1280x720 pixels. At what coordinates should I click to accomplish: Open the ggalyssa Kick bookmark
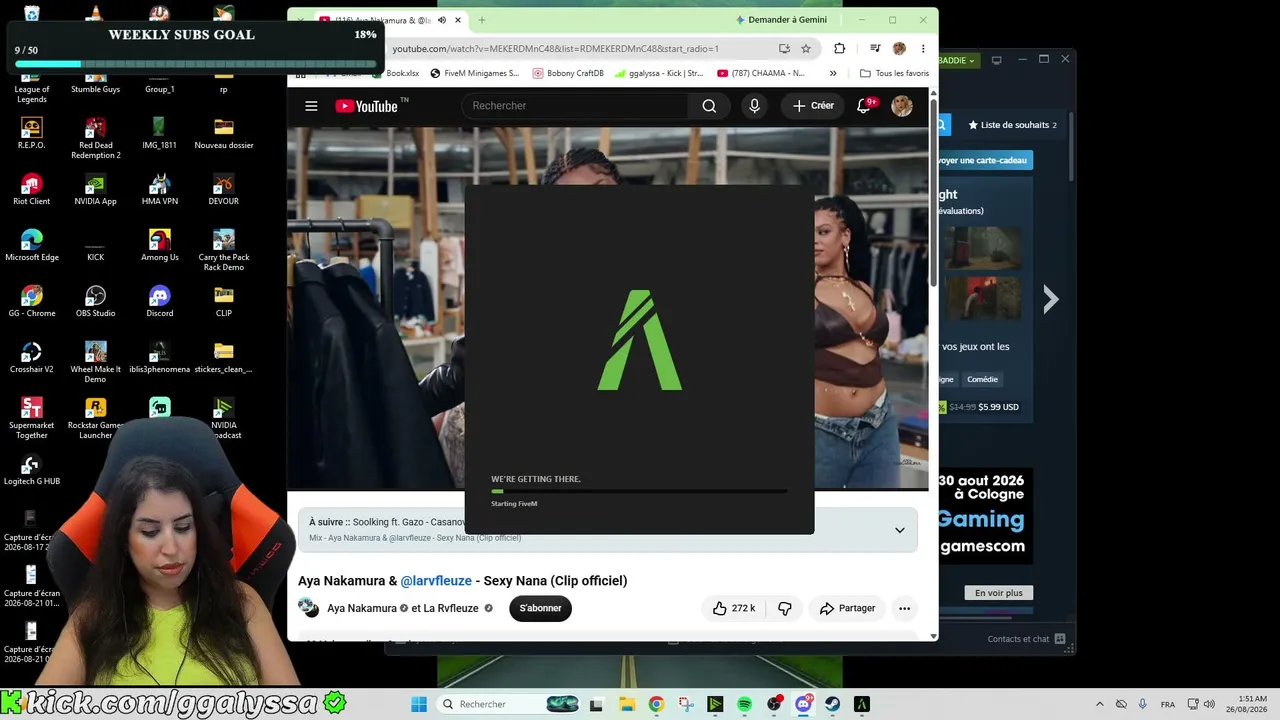[x=660, y=73]
